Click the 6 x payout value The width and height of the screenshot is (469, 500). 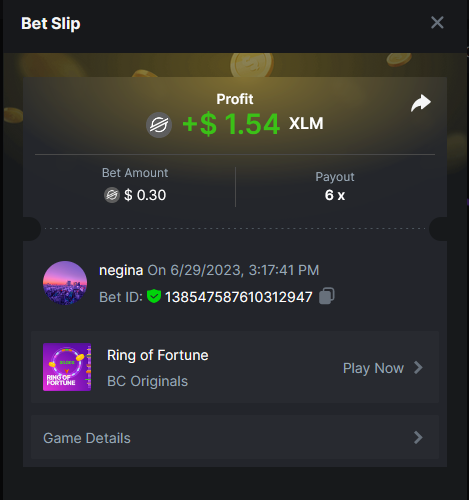click(335, 195)
